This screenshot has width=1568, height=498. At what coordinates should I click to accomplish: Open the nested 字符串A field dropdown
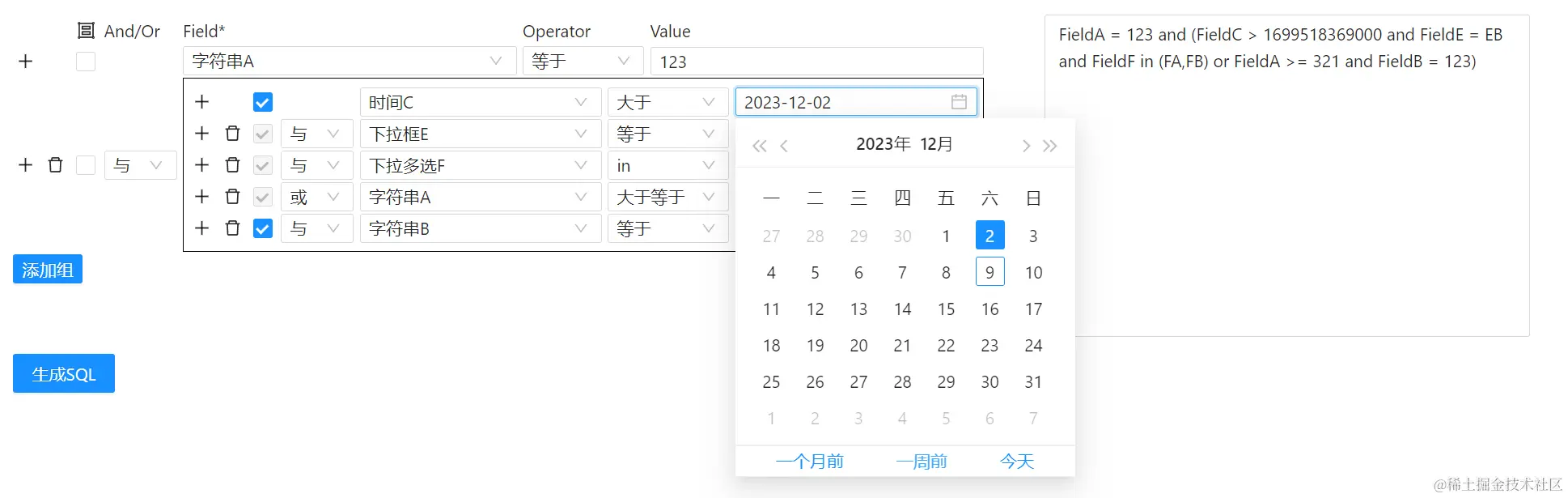click(480, 197)
